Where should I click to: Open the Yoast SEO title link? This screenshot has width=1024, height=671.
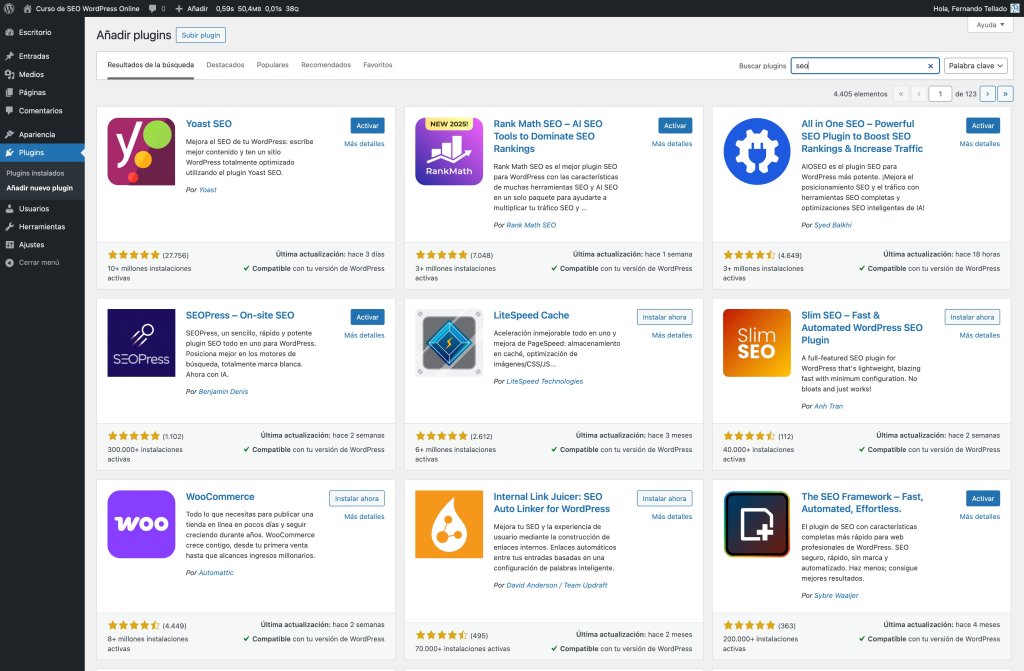(208, 123)
